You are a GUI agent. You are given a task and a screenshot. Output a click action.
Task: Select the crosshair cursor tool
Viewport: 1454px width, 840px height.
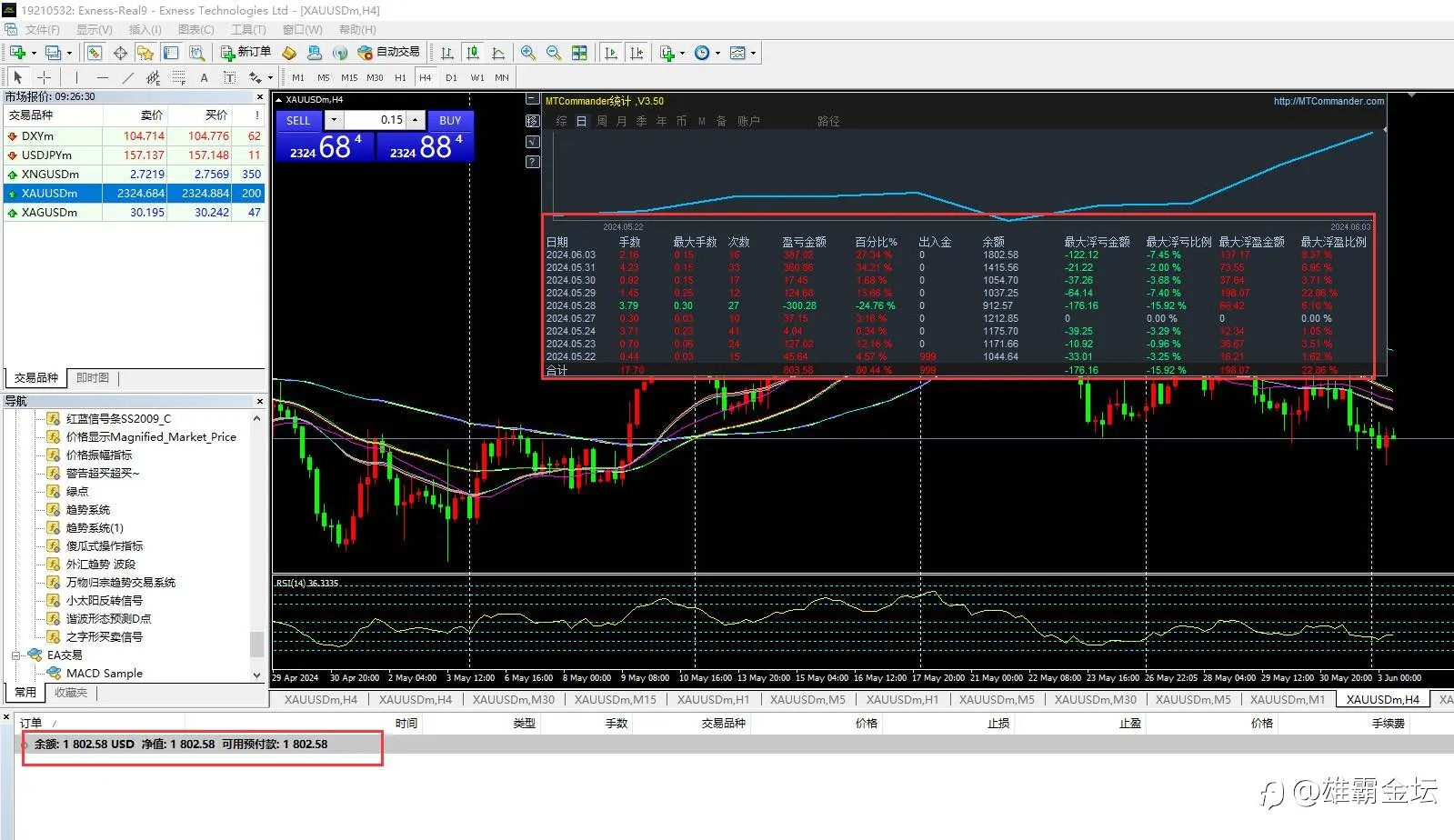44,77
